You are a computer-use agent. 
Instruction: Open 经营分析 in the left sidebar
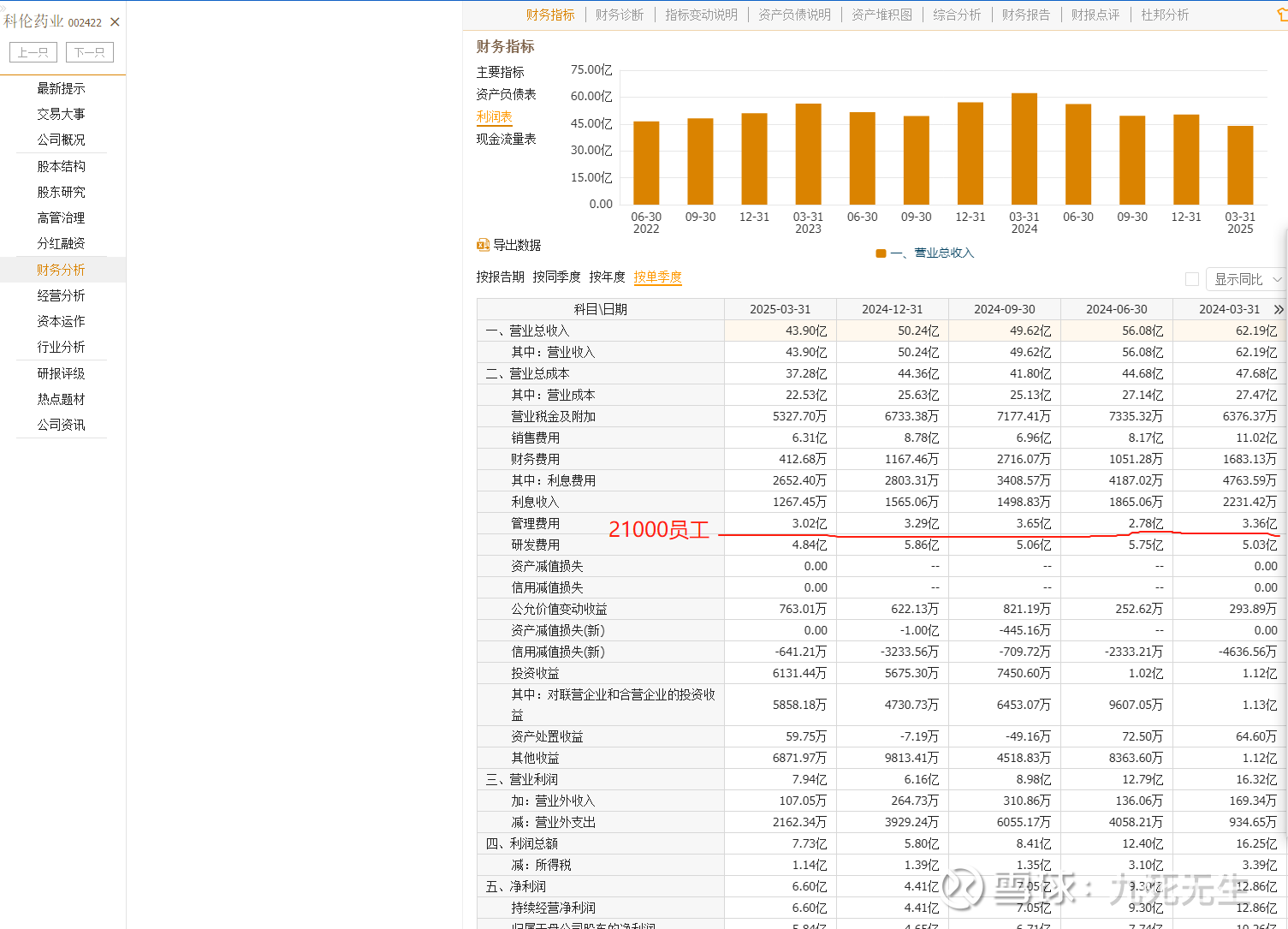click(x=61, y=295)
